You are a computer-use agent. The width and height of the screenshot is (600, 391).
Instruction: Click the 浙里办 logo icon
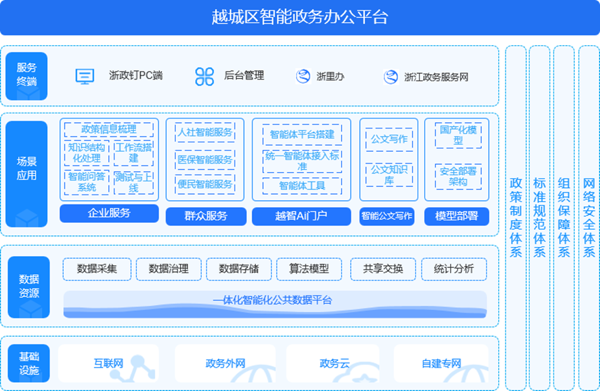pos(303,76)
